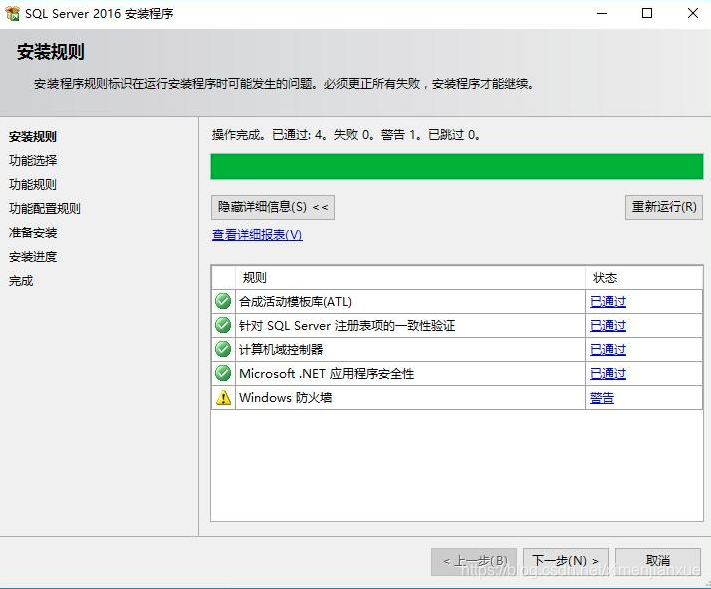This screenshot has height=589, width=711.
Task: Select 完成 step in sidebar
Action: (x=21, y=281)
